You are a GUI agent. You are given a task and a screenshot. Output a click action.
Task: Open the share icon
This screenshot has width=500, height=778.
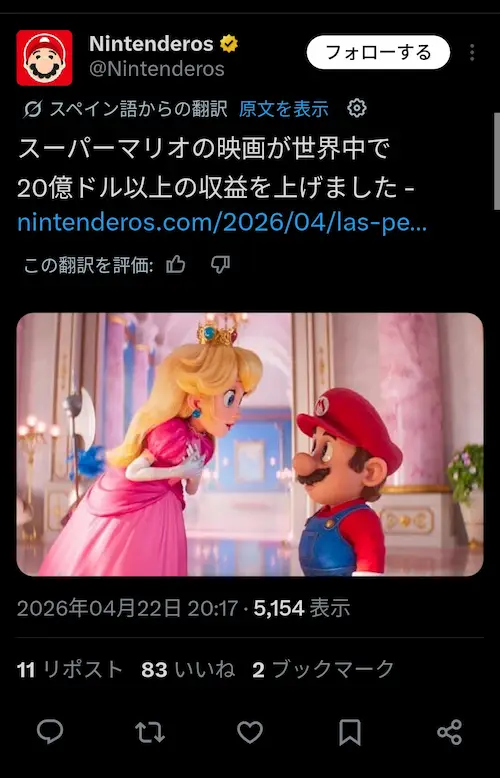[x=449, y=732]
